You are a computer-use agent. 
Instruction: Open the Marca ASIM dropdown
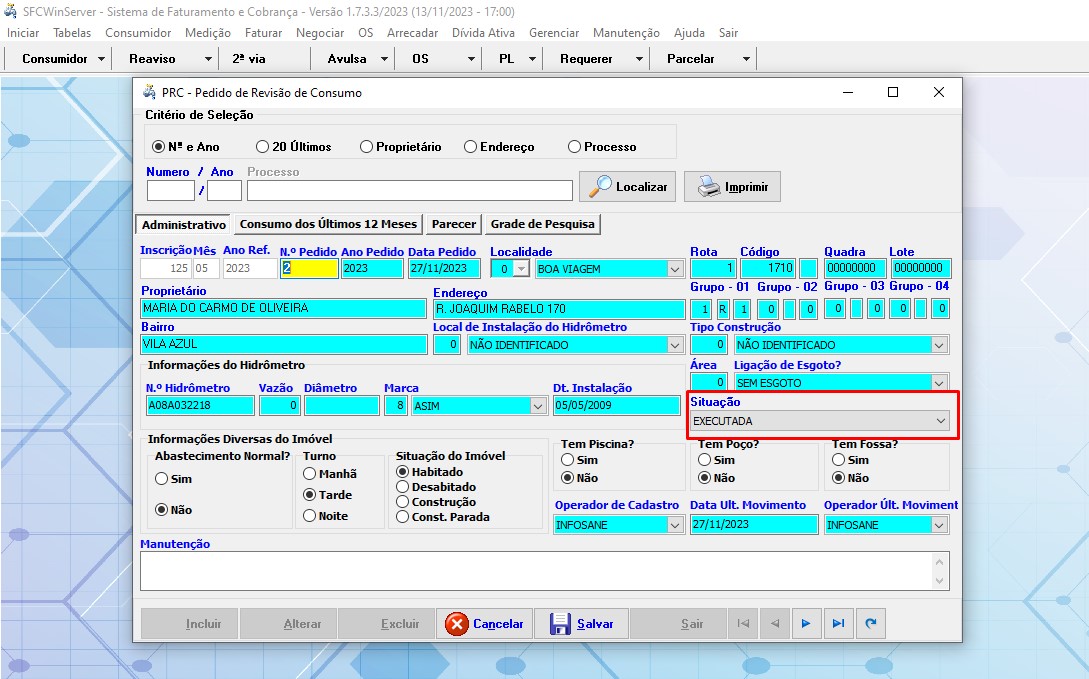(x=537, y=406)
